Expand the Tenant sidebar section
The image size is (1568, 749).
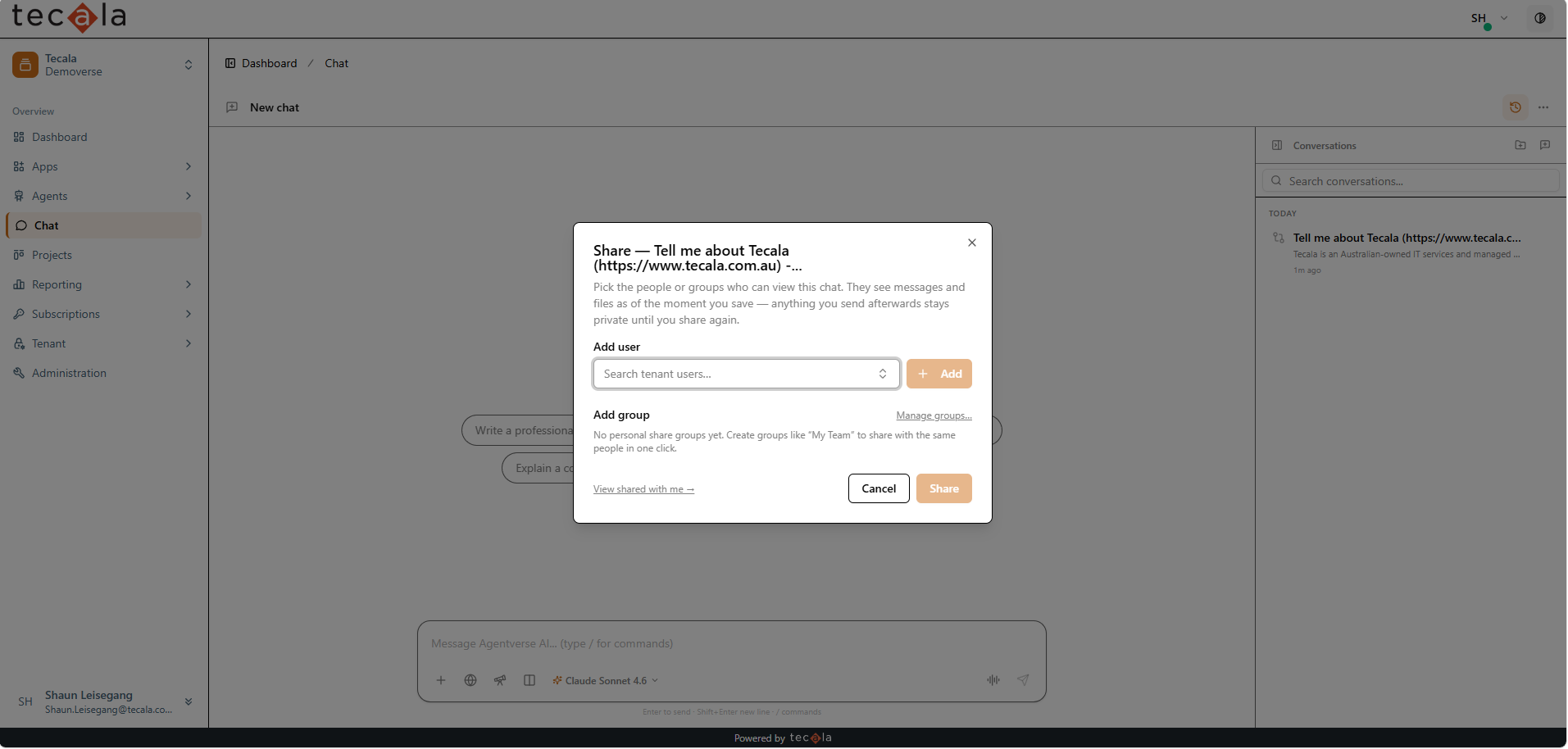click(104, 343)
